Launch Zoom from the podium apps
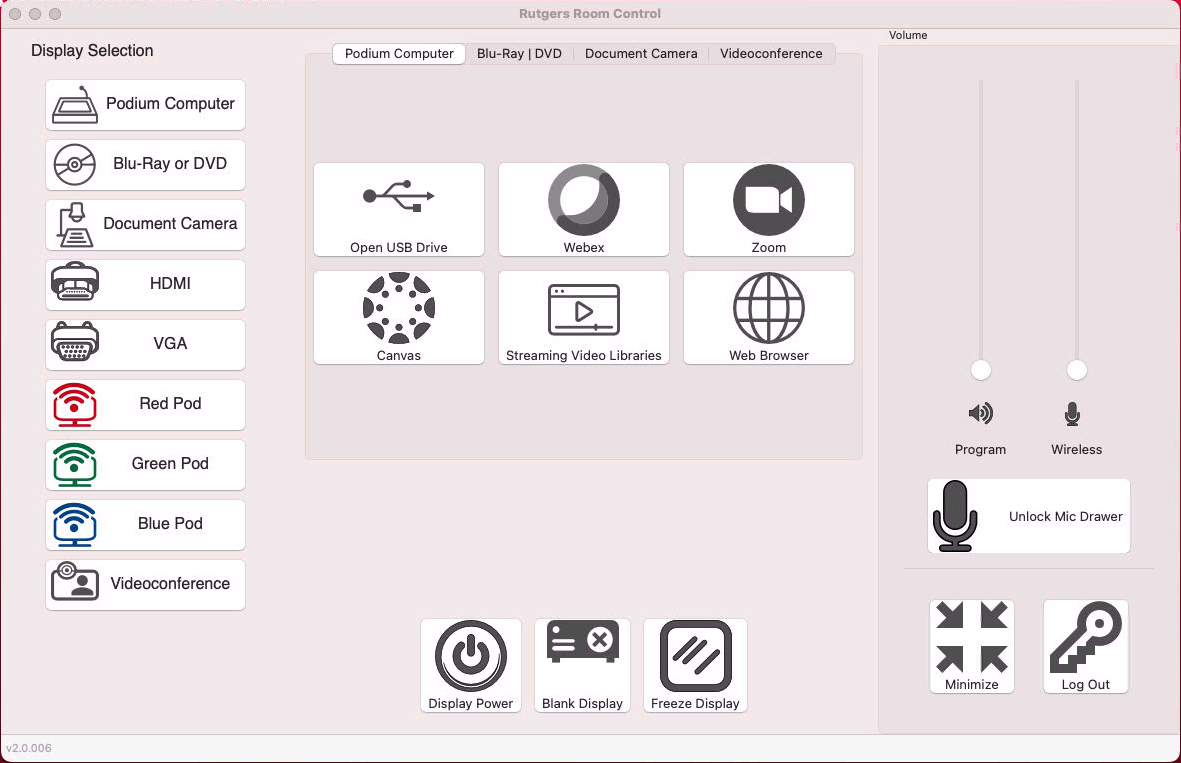 [768, 209]
